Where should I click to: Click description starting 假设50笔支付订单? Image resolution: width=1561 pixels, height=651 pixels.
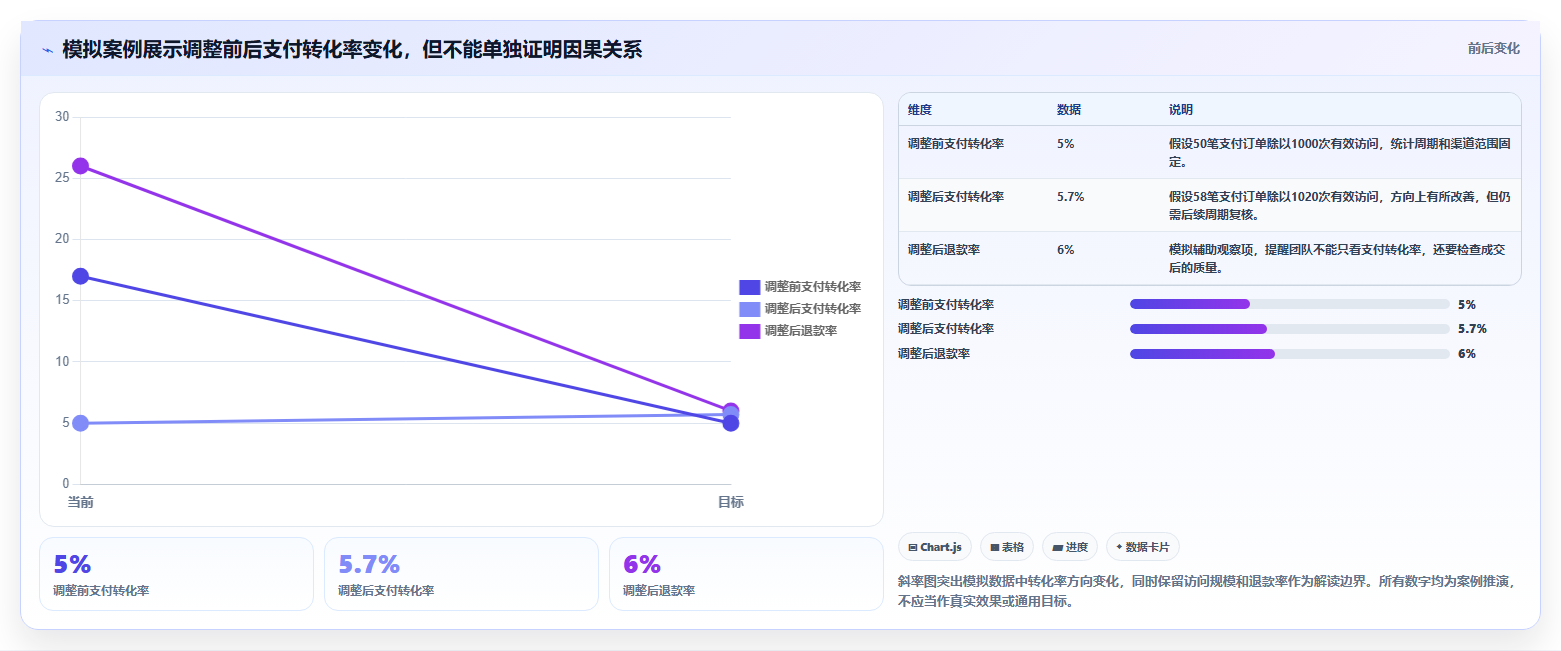pyautogui.click(x=1339, y=152)
